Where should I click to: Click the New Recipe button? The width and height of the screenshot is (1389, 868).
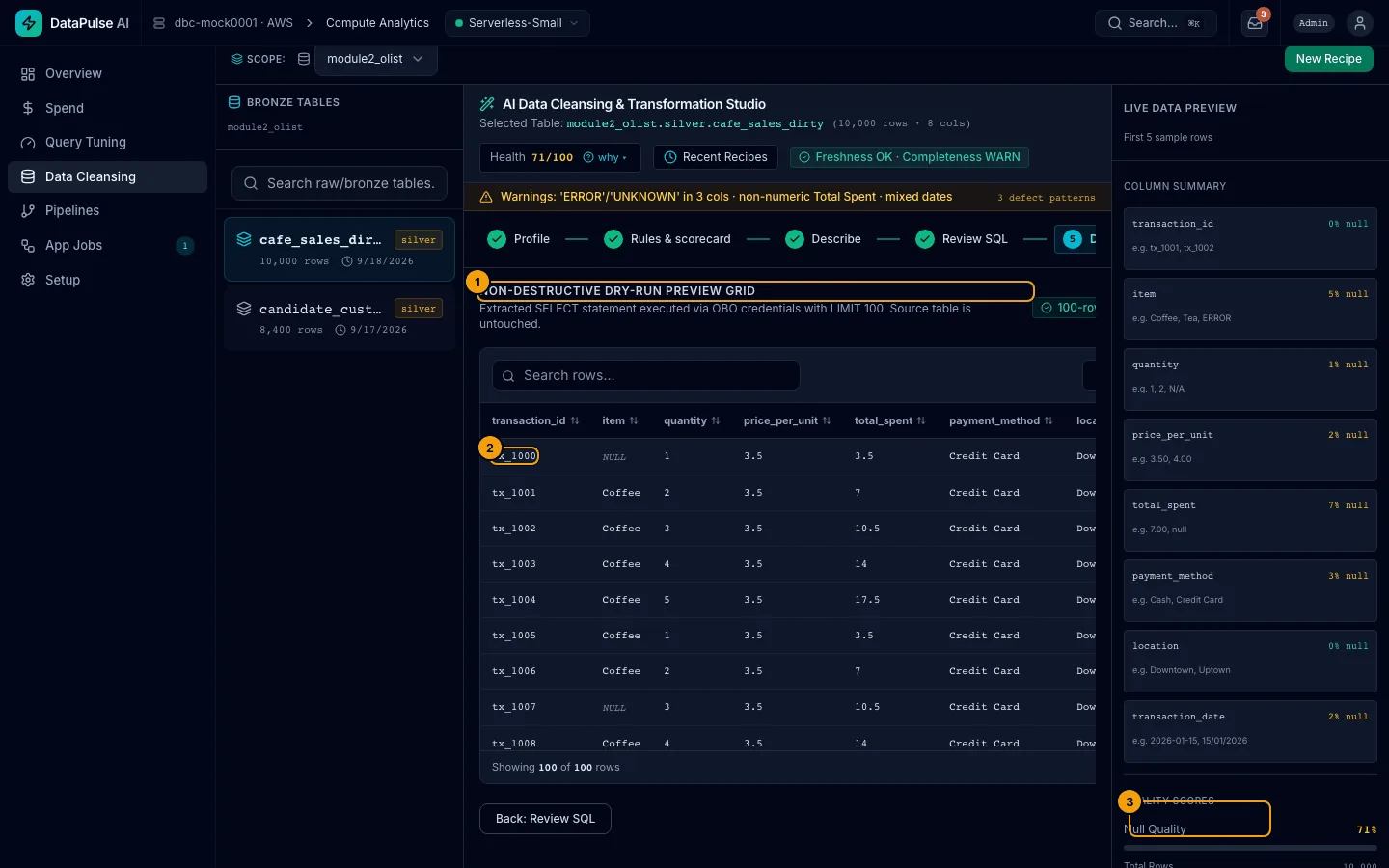(1328, 59)
